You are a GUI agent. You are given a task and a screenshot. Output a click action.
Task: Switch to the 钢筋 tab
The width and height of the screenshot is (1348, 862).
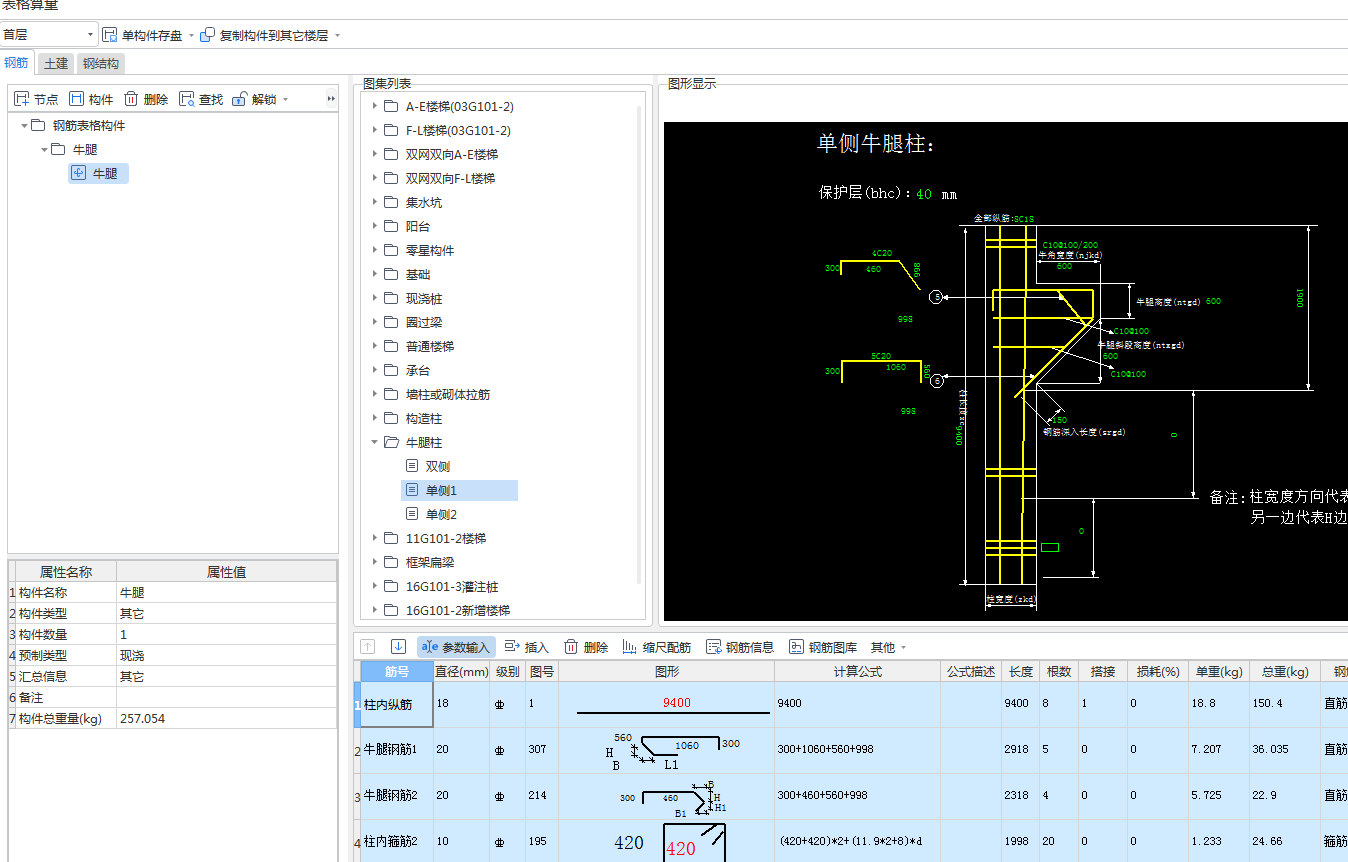point(17,63)
